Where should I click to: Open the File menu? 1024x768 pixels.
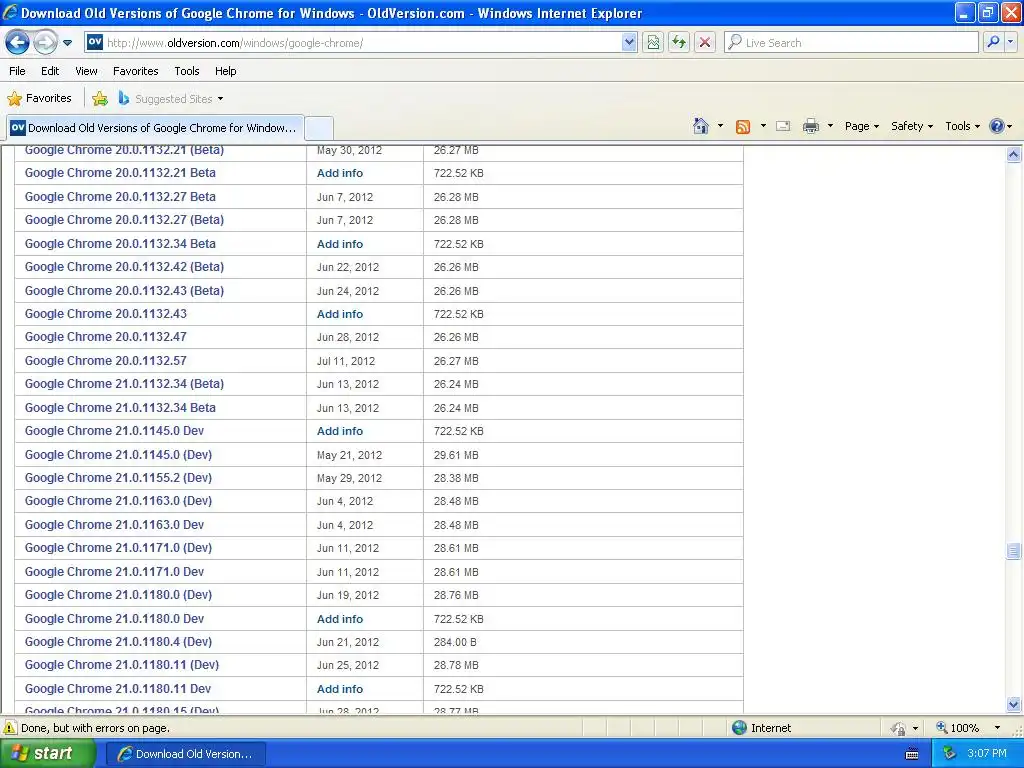tap(17, 71)
